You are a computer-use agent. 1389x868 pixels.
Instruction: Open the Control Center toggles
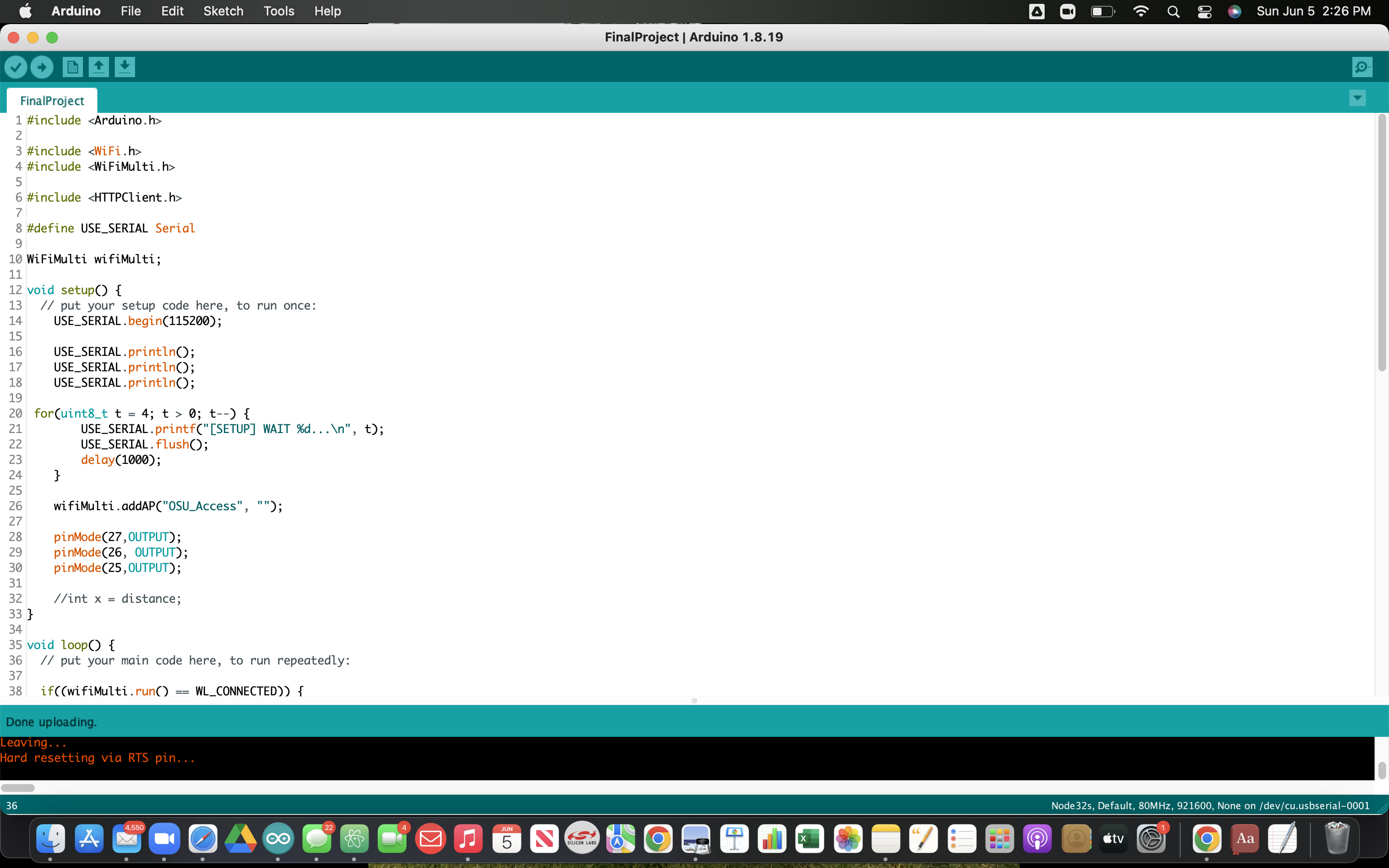tap(1204, 12)
